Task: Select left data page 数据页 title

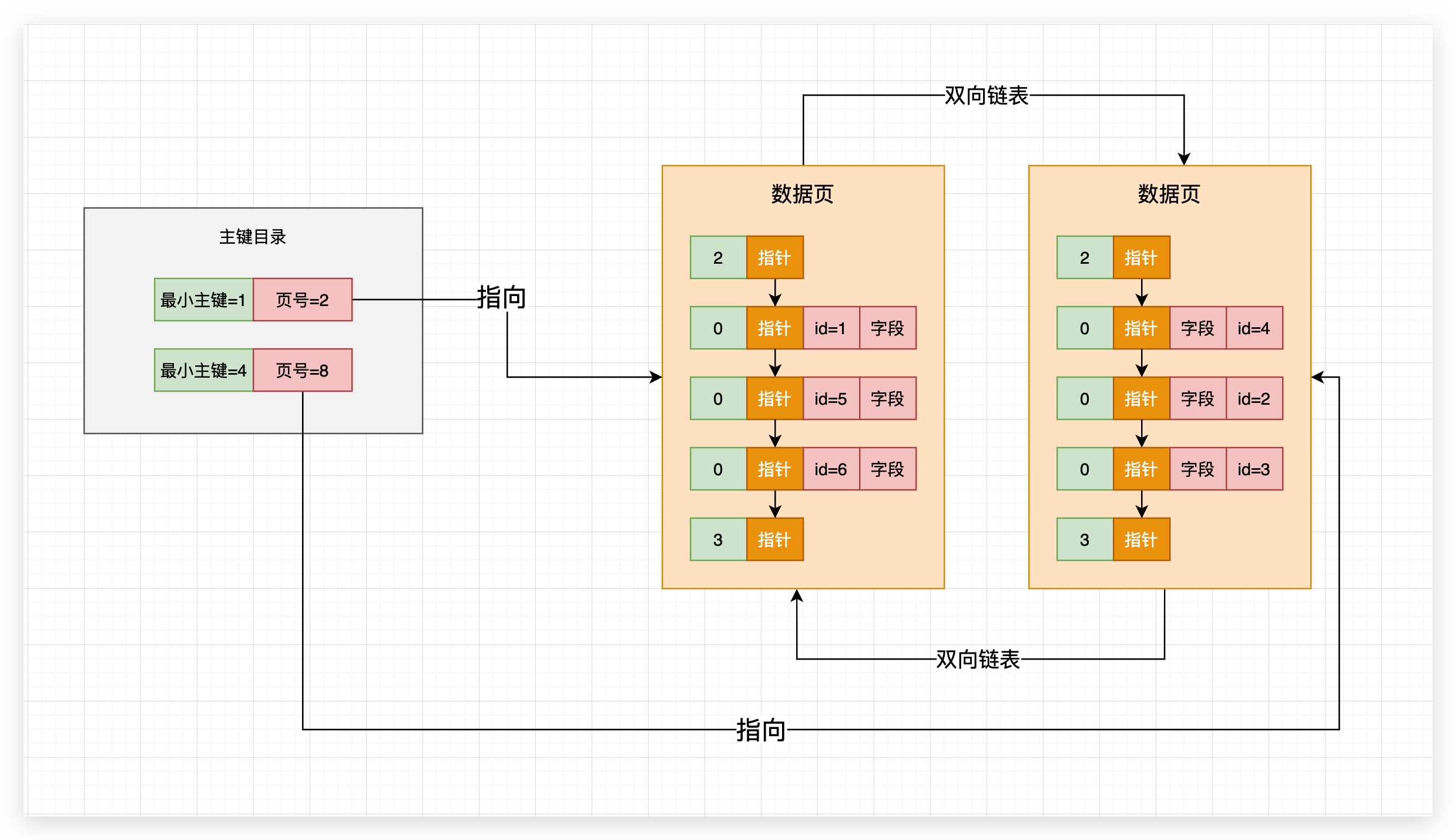Action: click(x=803, y=194)
